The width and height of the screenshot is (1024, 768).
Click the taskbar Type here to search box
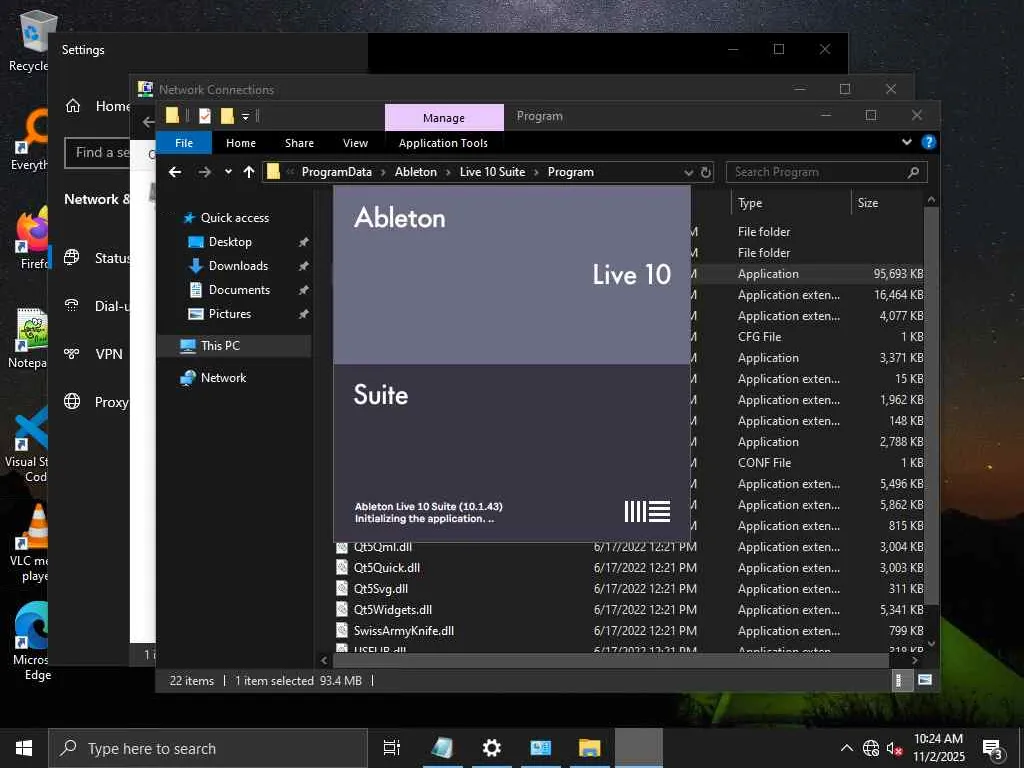(x=208, y=748)
